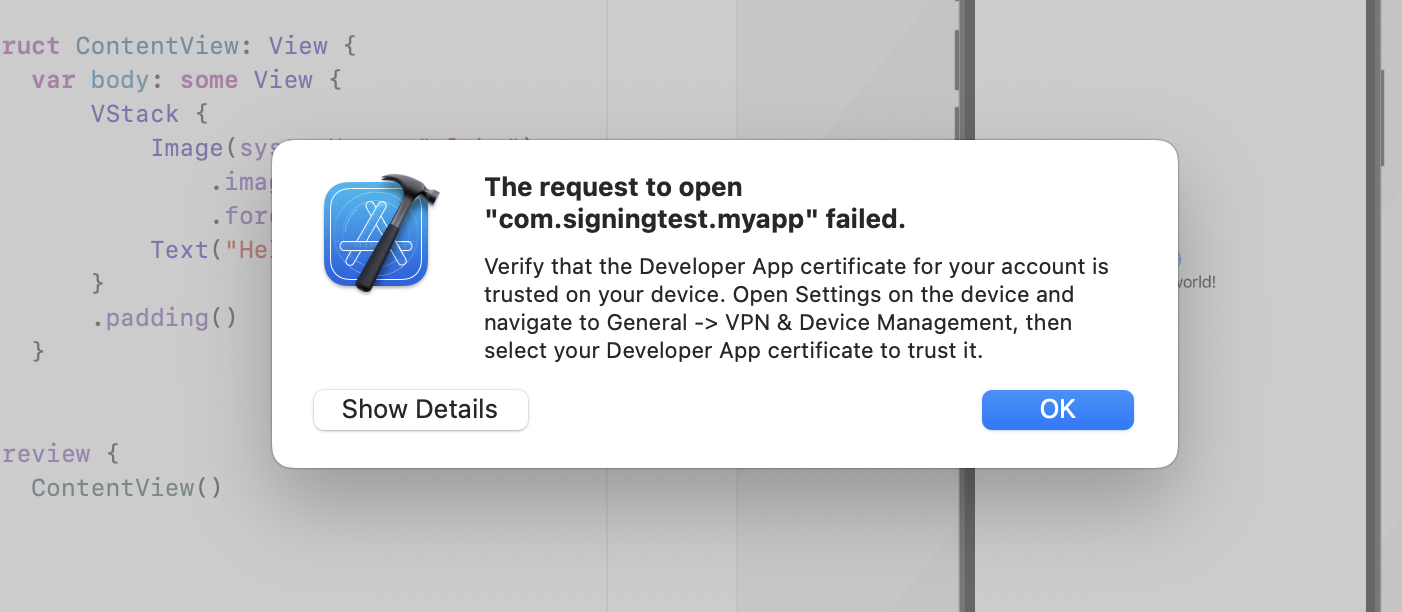Viewport: 1402px width, 612px height.
Task: Place cursor on the ContentView struct name
Action: 158,46
